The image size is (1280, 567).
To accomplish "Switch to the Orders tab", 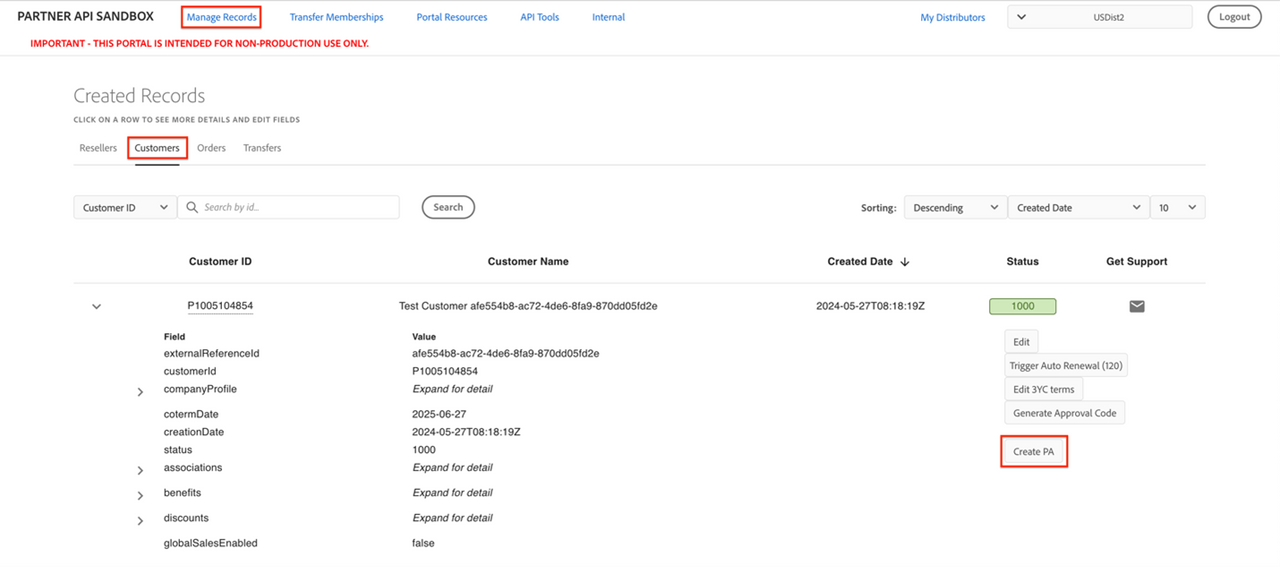I will (211, 148).
